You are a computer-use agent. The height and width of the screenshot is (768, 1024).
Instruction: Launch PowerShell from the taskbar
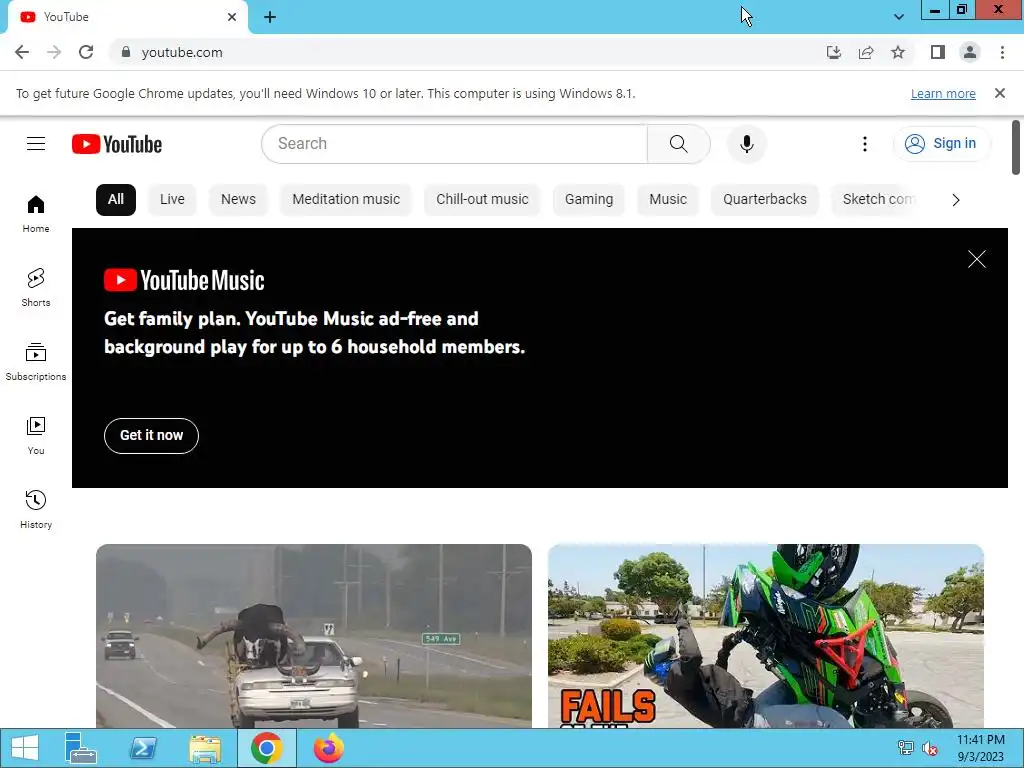(x=143, y=748)
